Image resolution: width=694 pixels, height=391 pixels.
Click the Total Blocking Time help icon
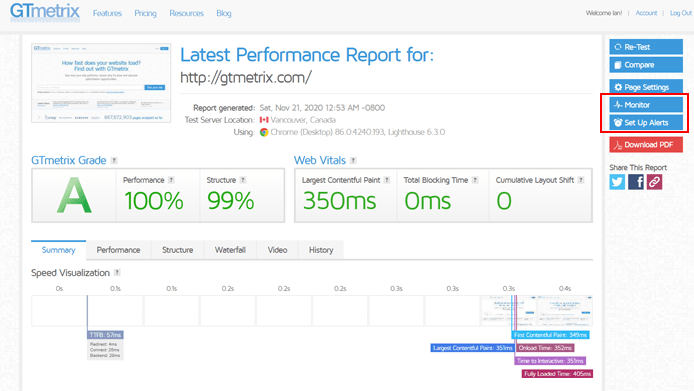(475, 180)
